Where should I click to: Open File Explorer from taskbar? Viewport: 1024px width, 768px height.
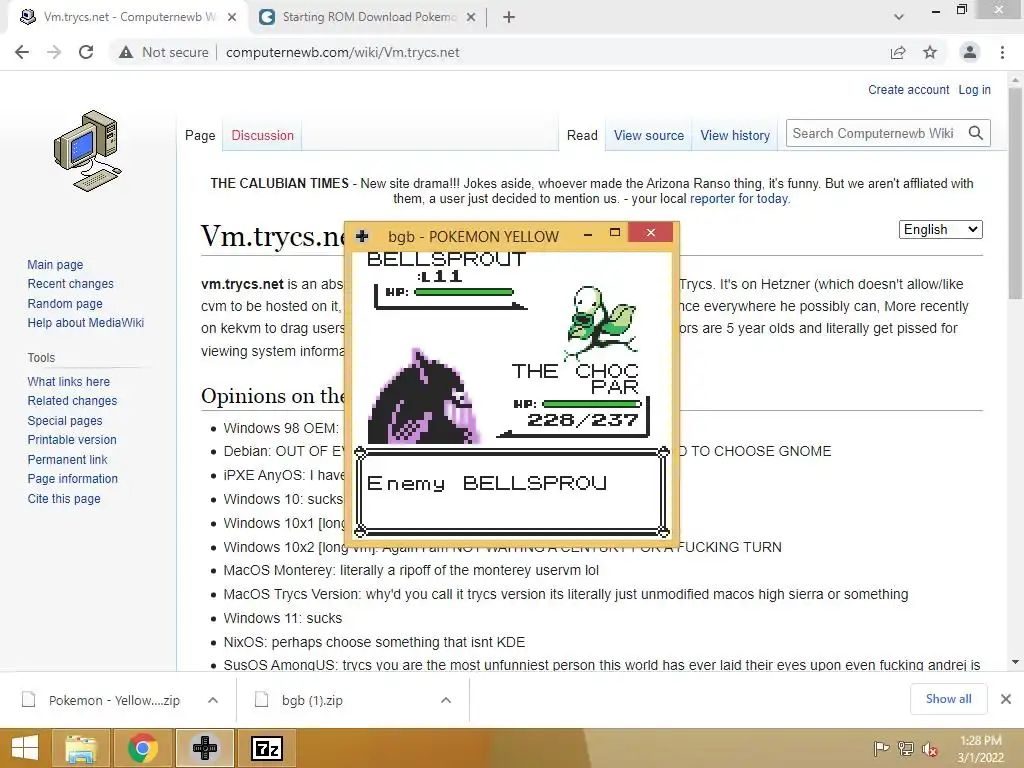[x=81, y=748]
